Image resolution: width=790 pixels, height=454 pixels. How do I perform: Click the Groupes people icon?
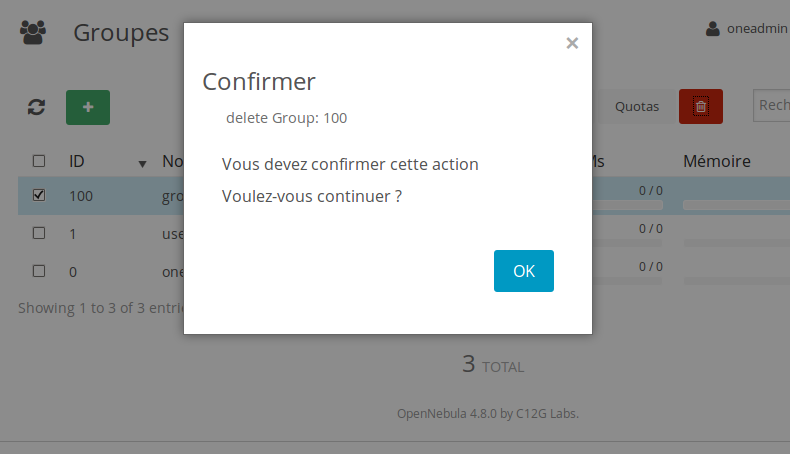(x=33, y=32)
